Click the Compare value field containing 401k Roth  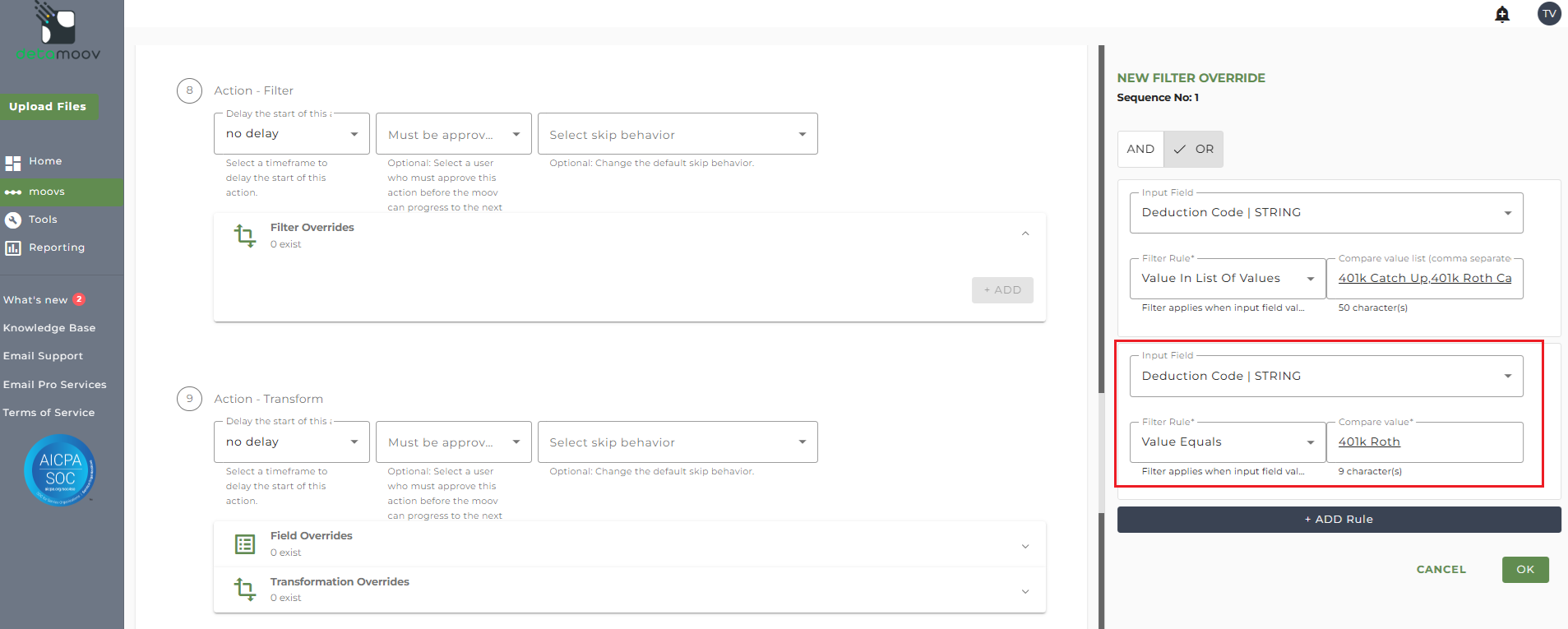point(1424,442)
